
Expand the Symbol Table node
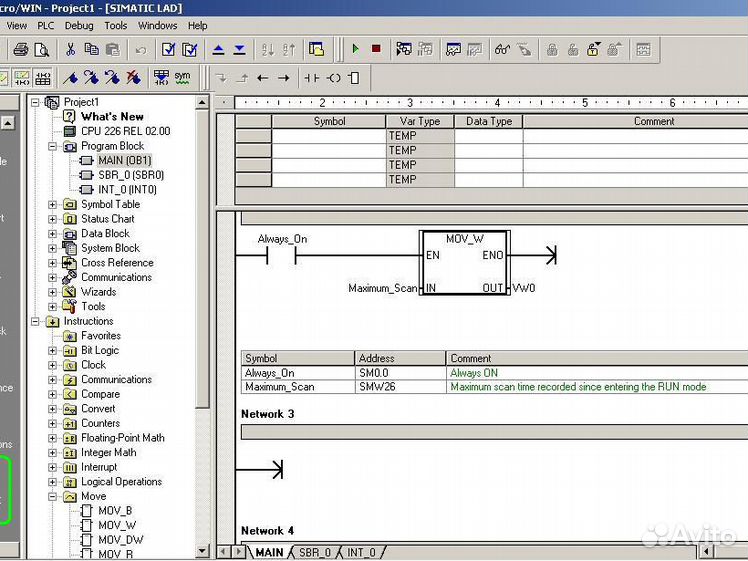pos(52,205)
